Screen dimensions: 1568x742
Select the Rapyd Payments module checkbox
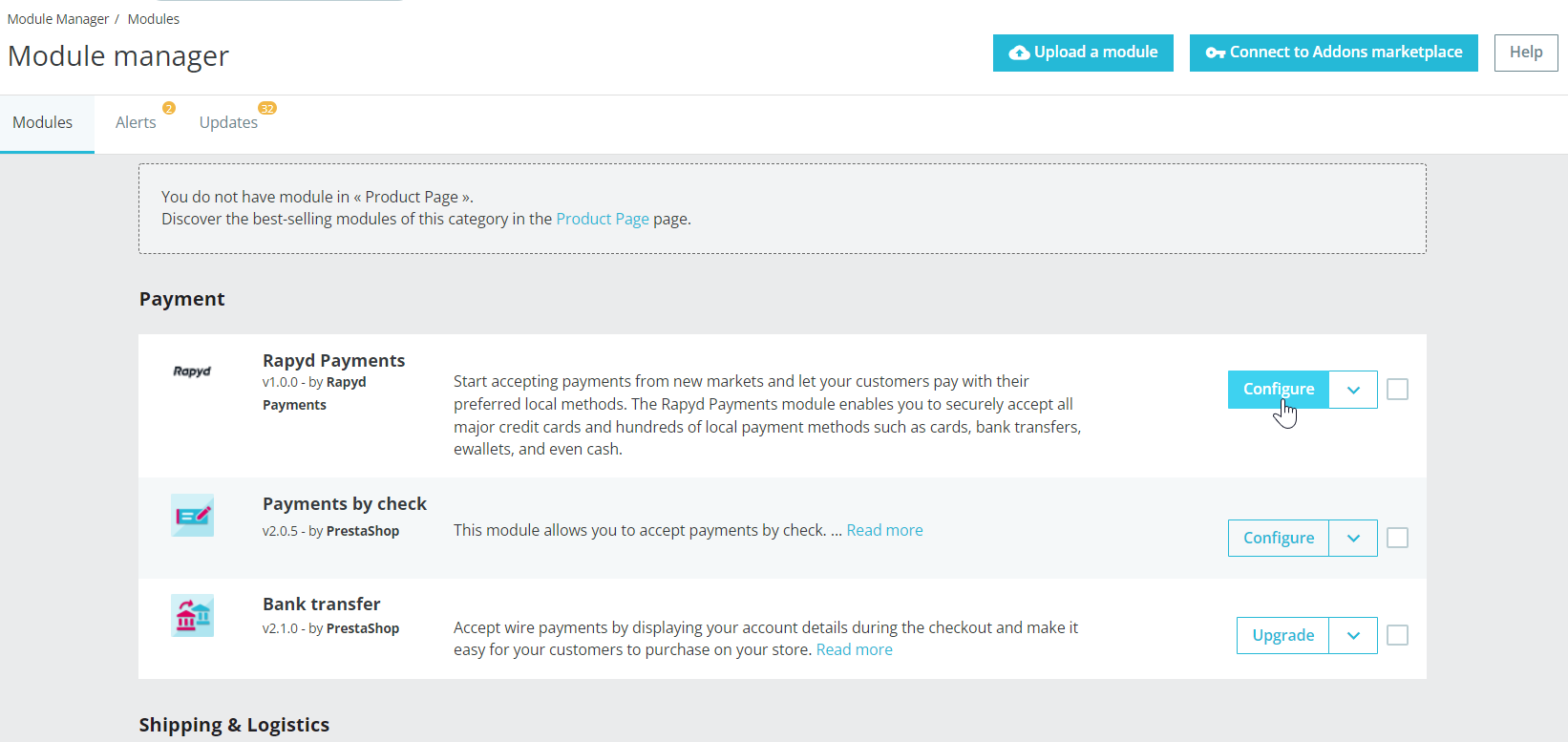click(1397, 390)
